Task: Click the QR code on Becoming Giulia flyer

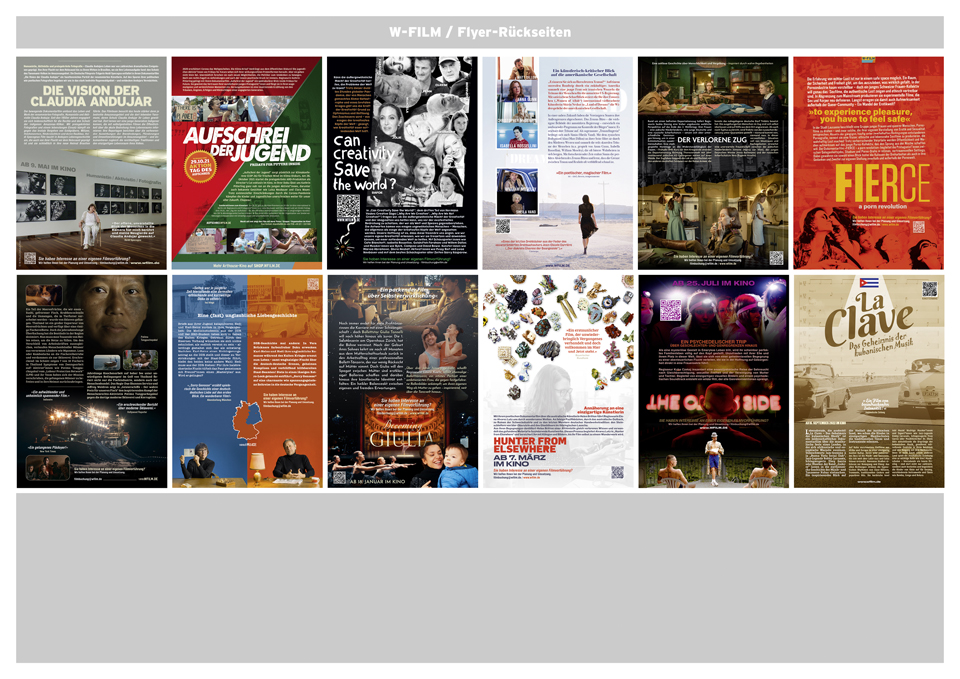Action: 340,478
